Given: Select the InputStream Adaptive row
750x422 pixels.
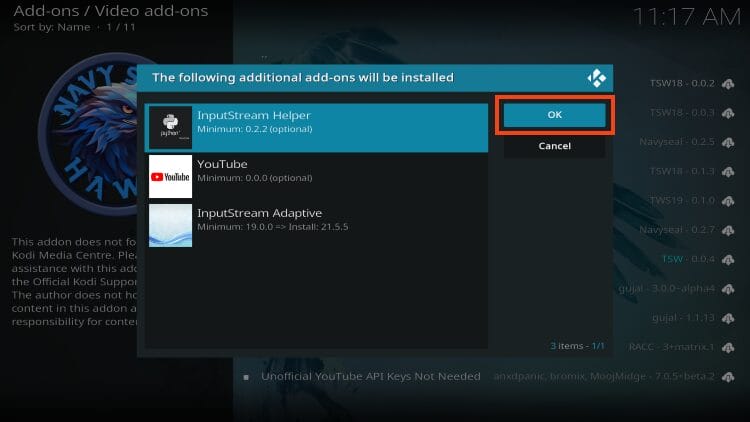Looking at the screenshot, I should pos(316,225).
